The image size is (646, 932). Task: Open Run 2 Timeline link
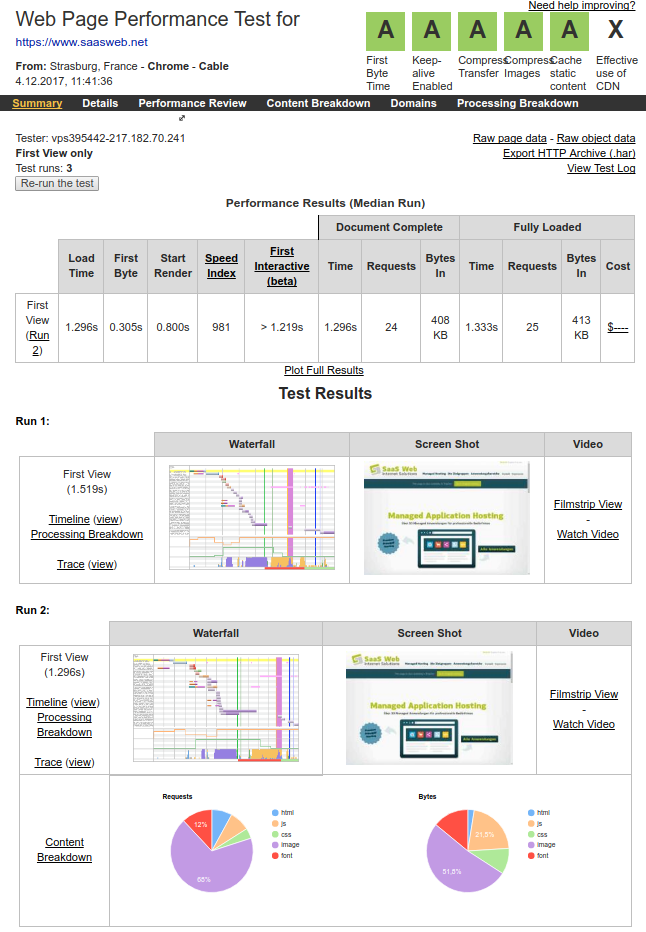pyautogui.click(x=47, y=702)
